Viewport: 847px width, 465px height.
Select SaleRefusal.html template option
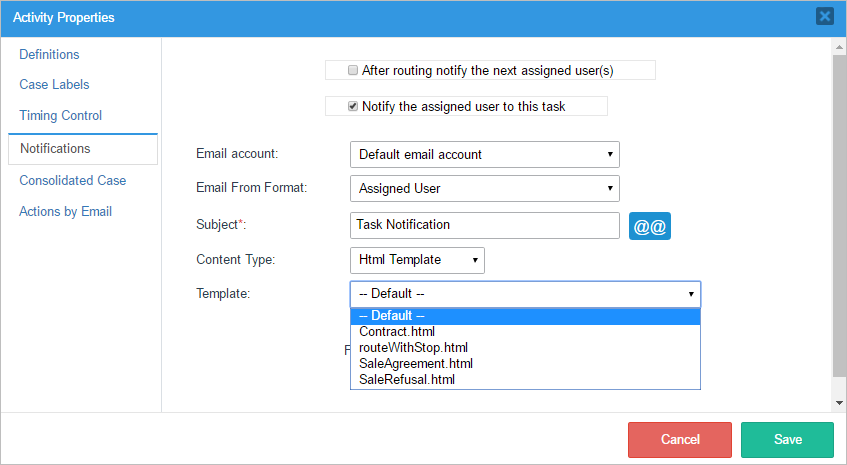408,380
